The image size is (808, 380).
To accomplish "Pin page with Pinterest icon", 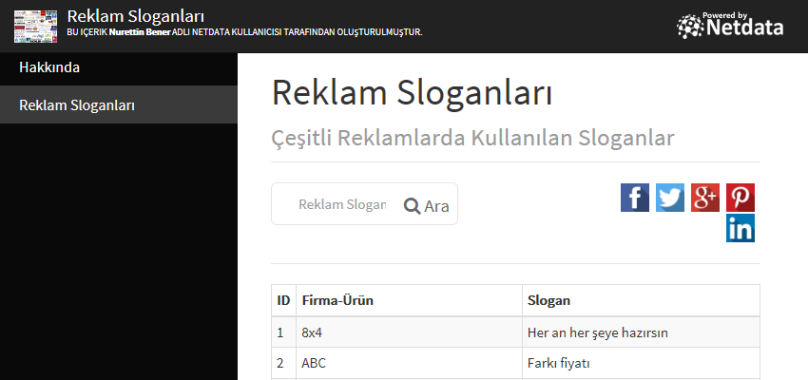I will (x=740, y=197).
